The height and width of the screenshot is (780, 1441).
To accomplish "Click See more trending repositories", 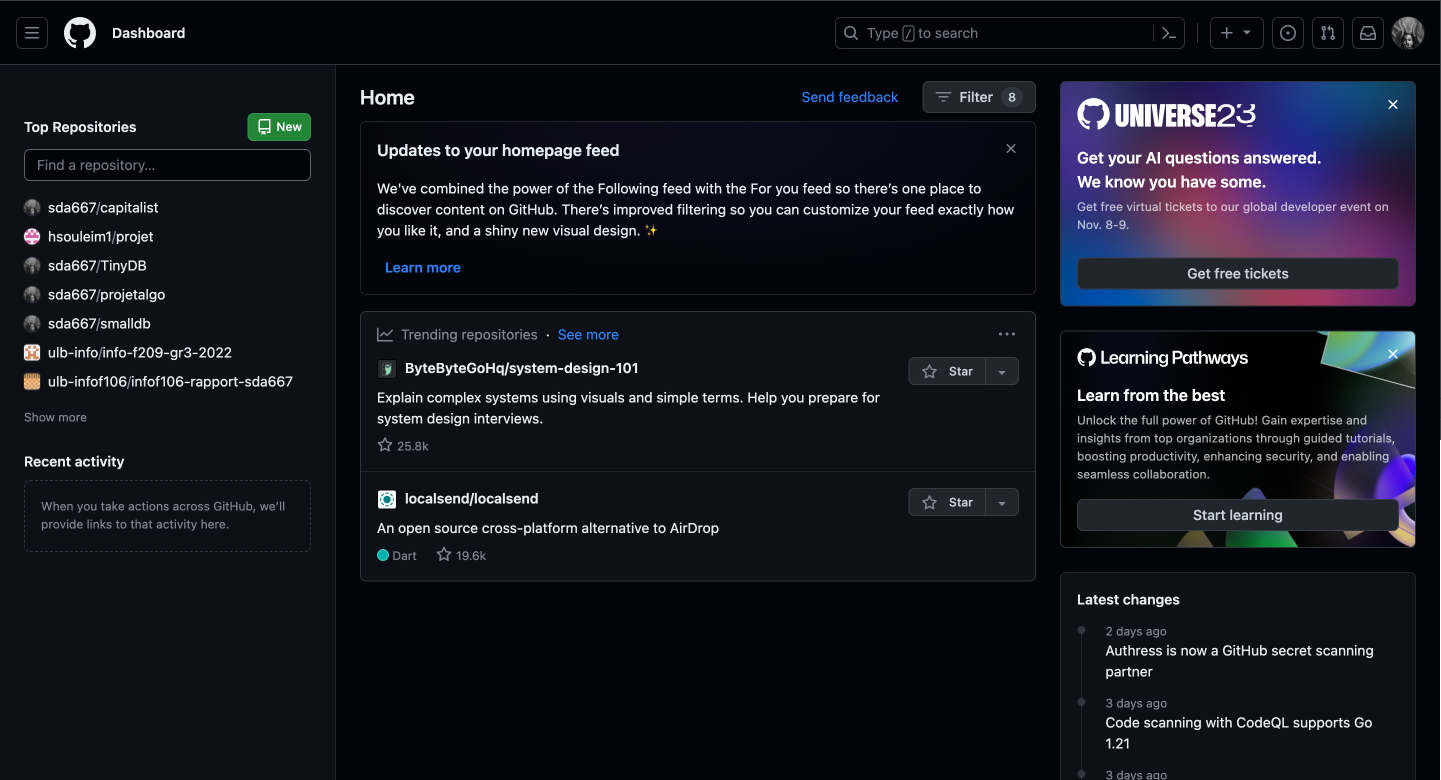I will (x=588, y=335).
